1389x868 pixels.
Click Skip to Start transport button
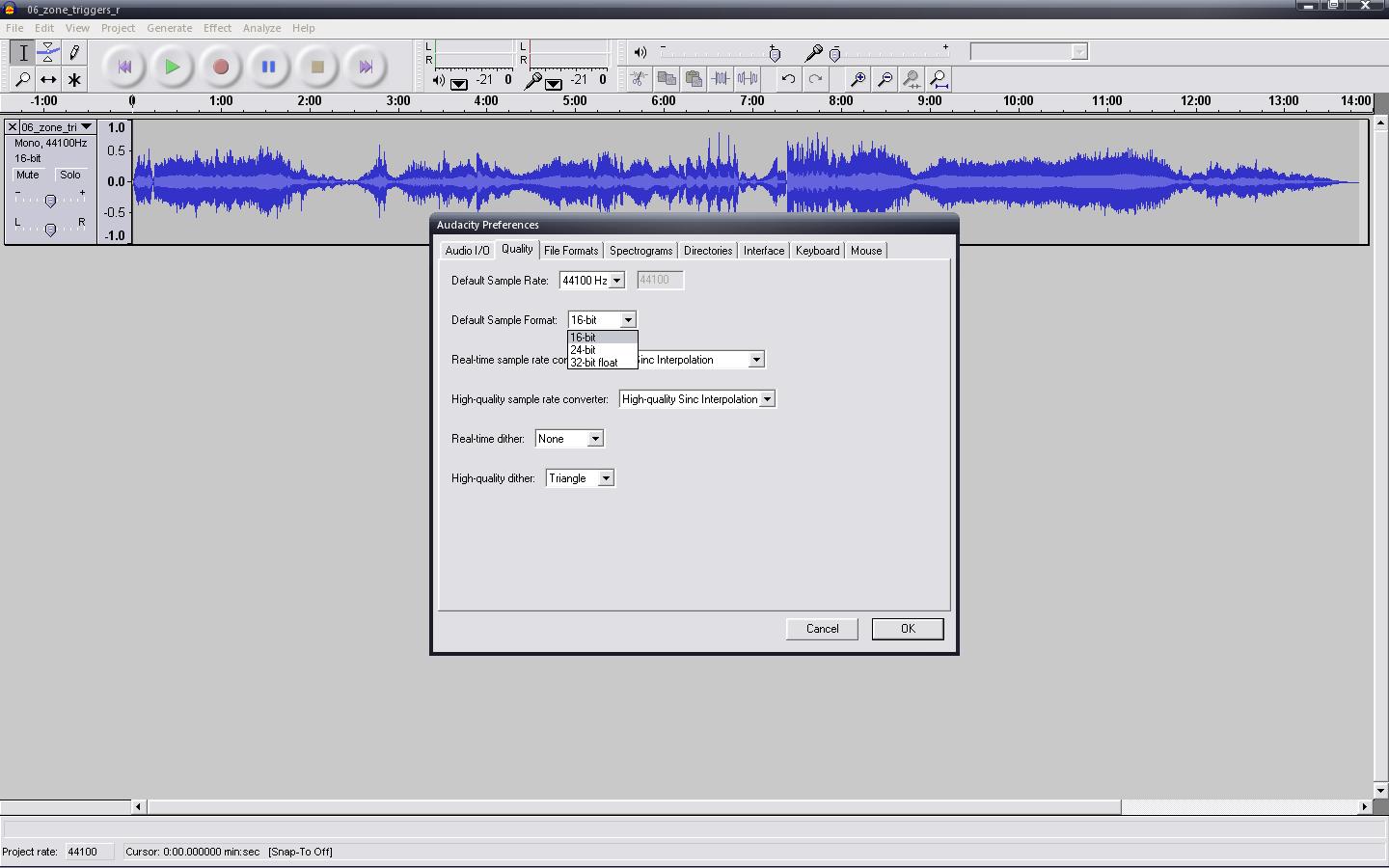(124, 67)
